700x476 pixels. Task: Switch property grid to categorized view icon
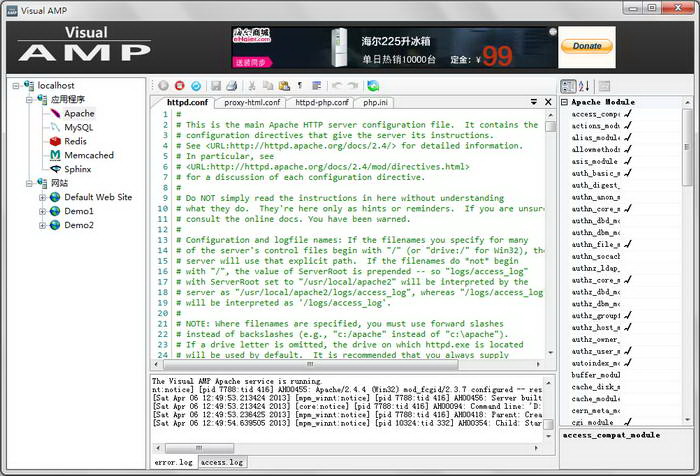tap(568, 86)
